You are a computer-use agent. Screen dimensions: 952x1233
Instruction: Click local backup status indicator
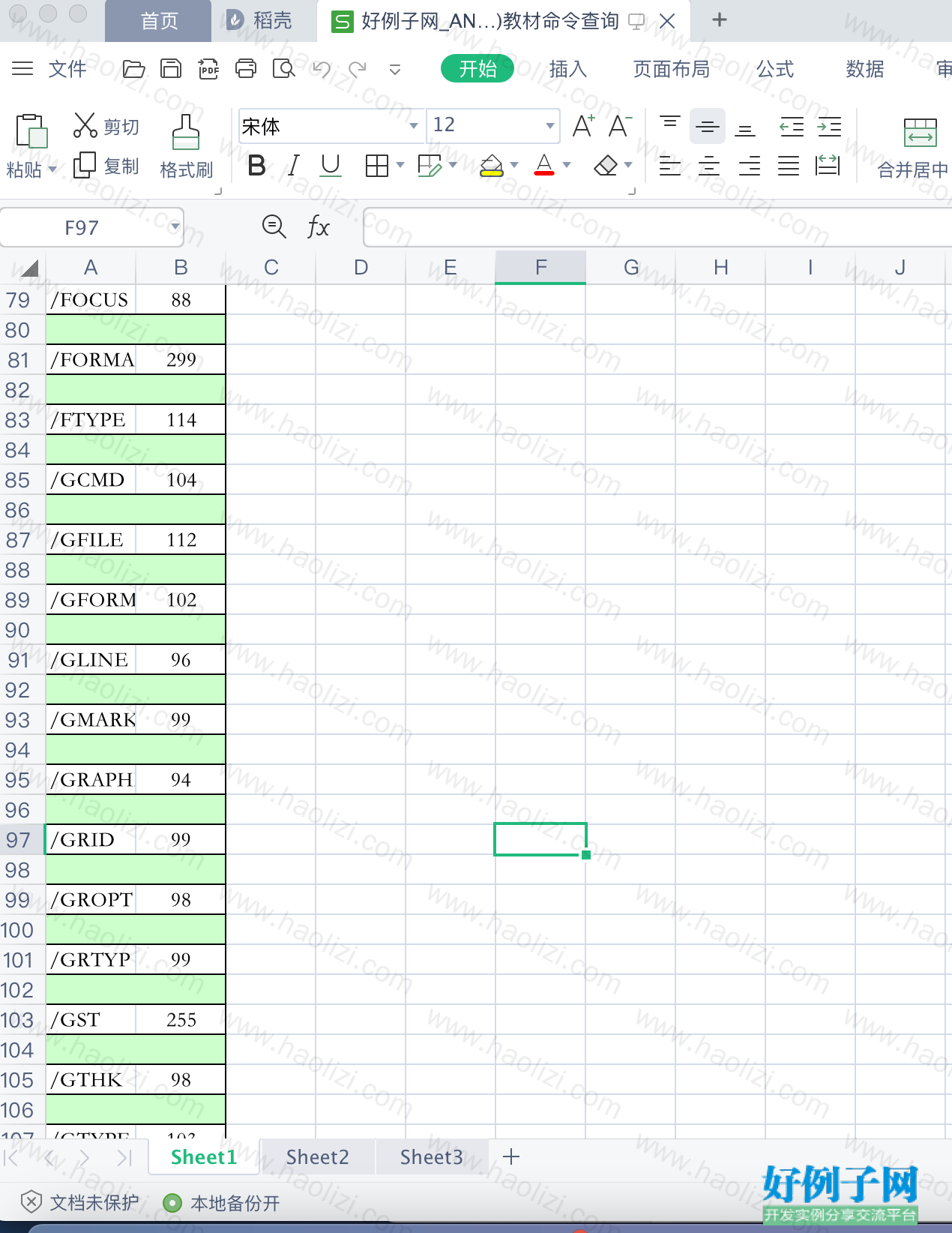(221, 1203)
